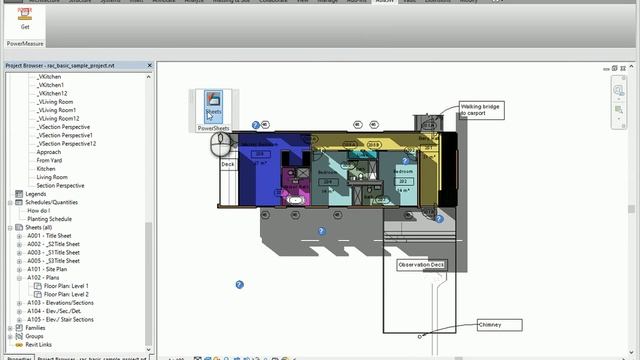
Task: Collapse the Sheets (all) node
Action: (10, 227)
